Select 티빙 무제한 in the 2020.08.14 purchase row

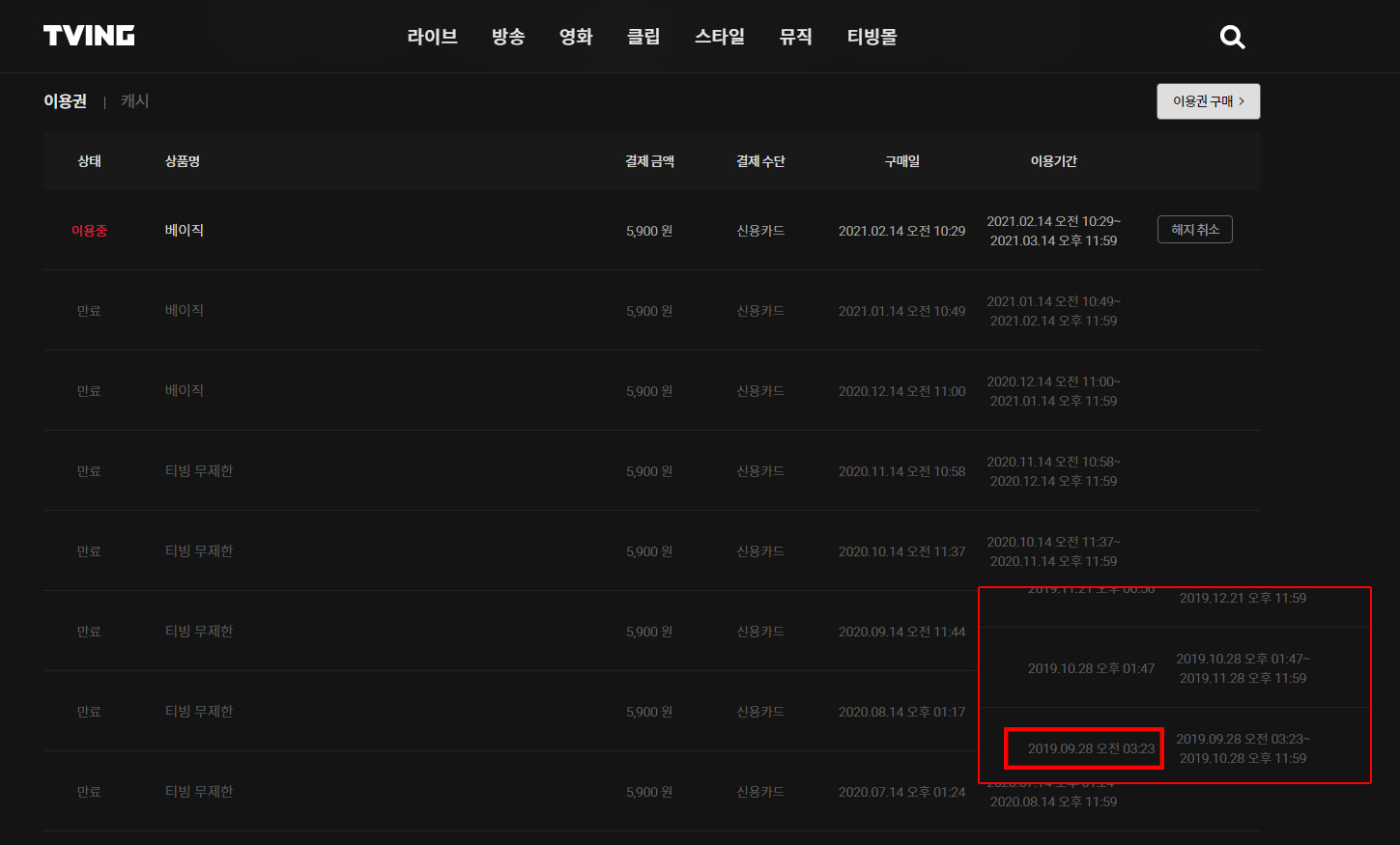[199, 711]
